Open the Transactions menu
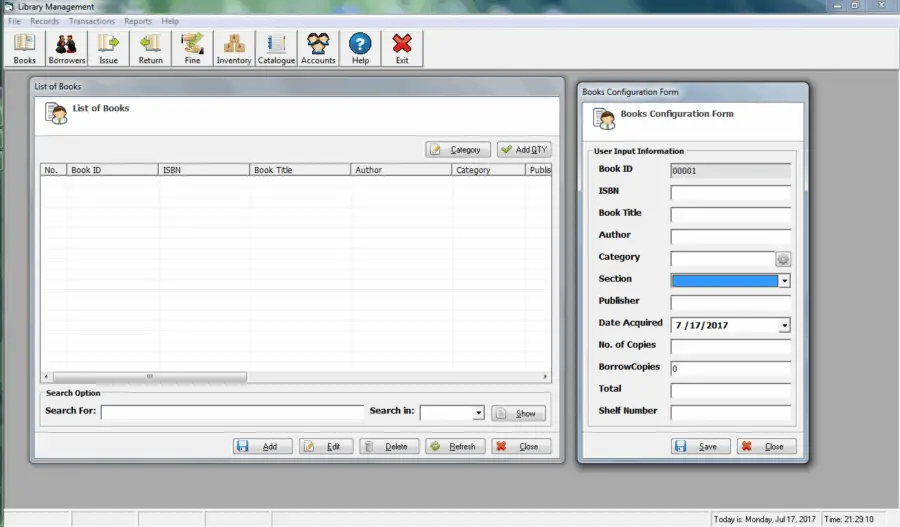 click(x=92, y=21)
